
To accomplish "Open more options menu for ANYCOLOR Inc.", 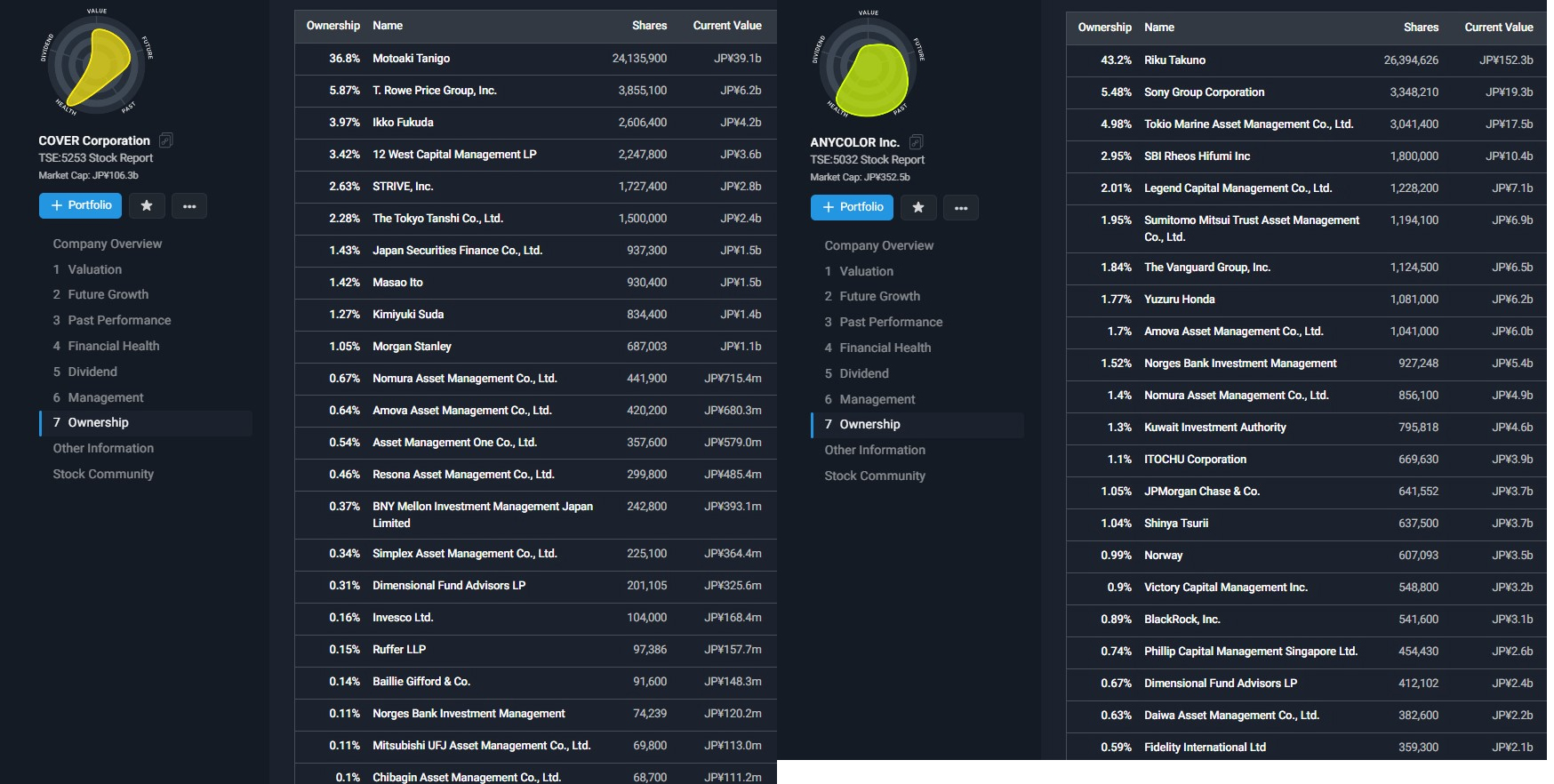I will (961, 207).
